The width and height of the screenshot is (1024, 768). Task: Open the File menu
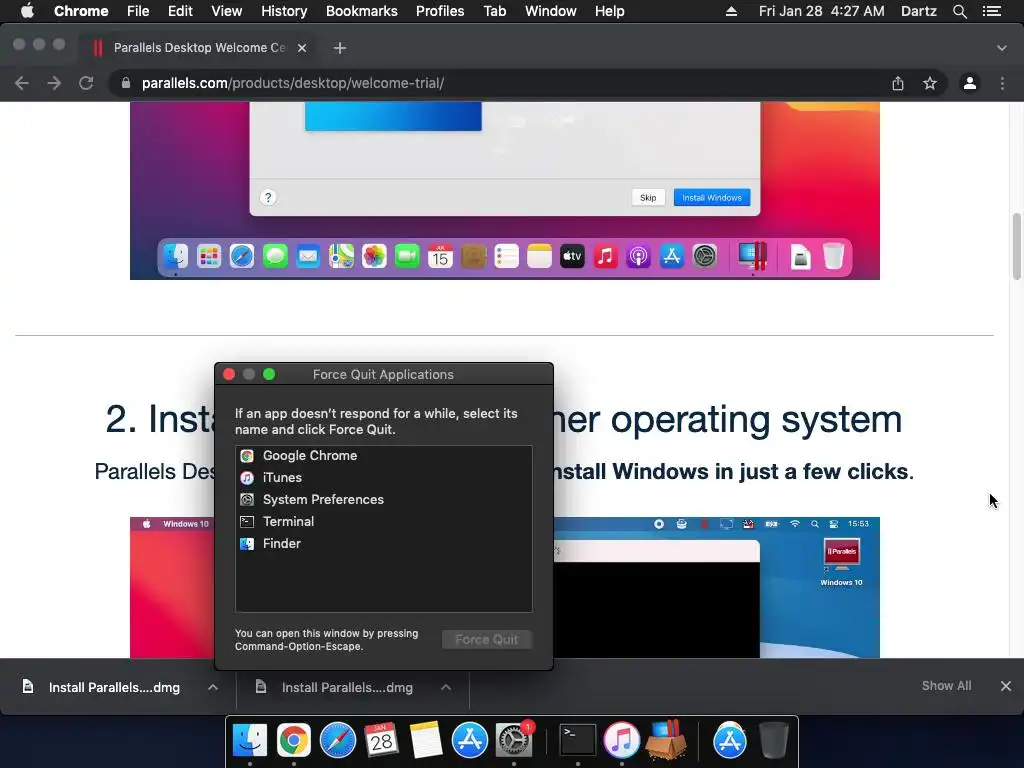point(138,11)
